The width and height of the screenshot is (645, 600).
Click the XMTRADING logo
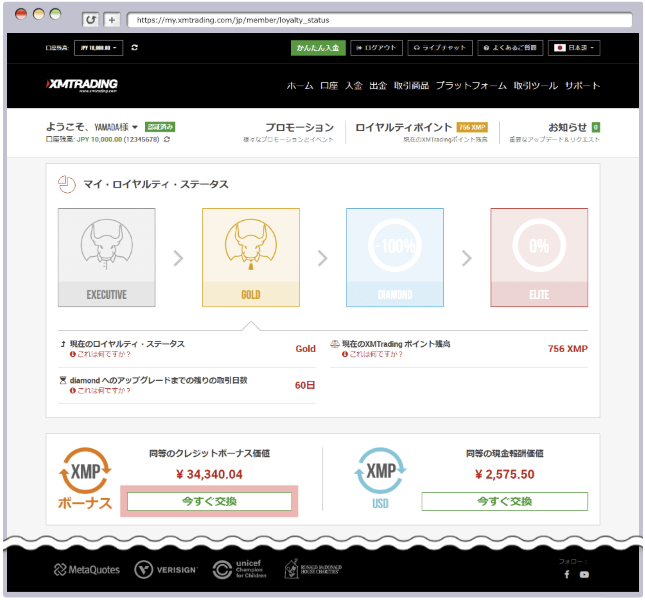point(82,85)
